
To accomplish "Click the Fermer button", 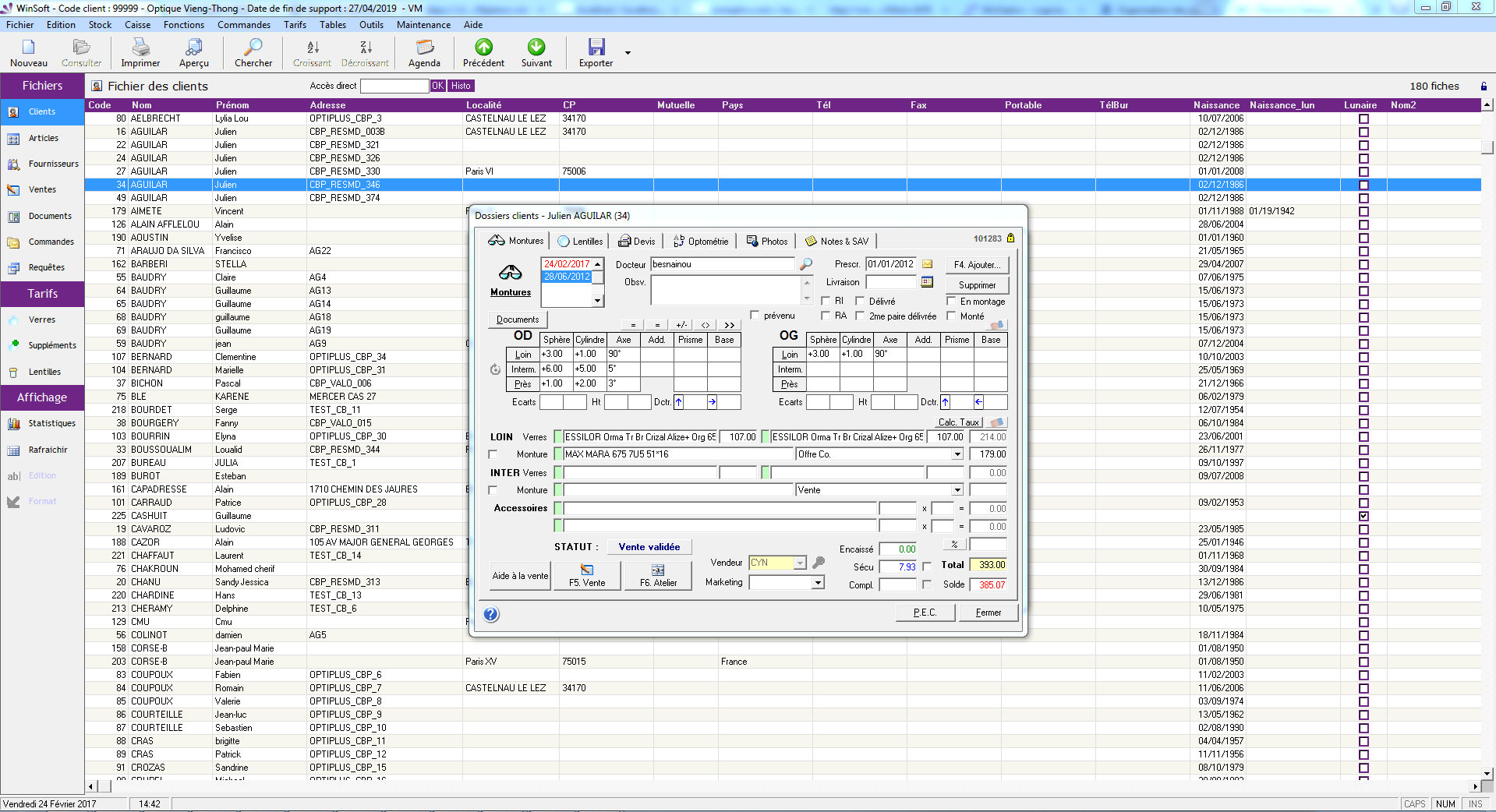I will (988, 613).
